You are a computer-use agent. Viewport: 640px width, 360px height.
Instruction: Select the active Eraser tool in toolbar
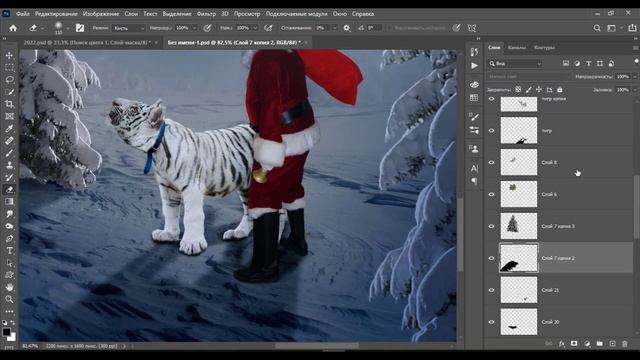(9, 189)
